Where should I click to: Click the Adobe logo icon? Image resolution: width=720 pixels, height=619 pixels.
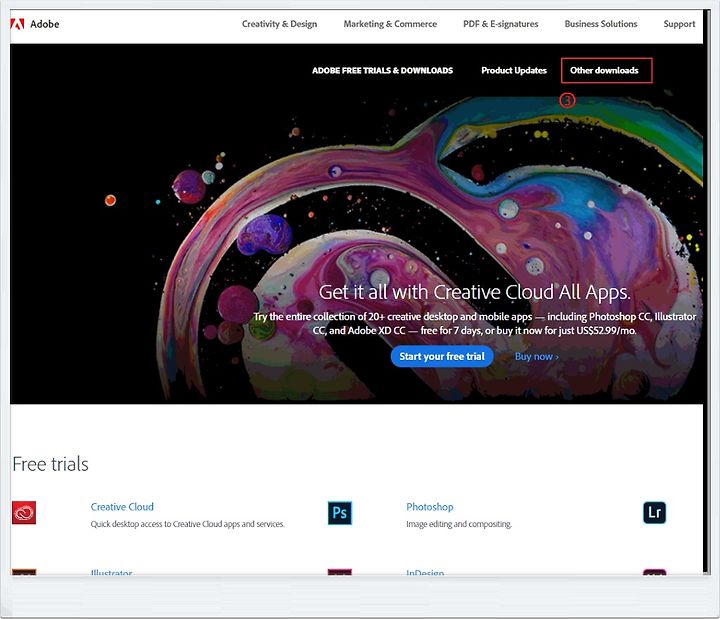[17, 24]
